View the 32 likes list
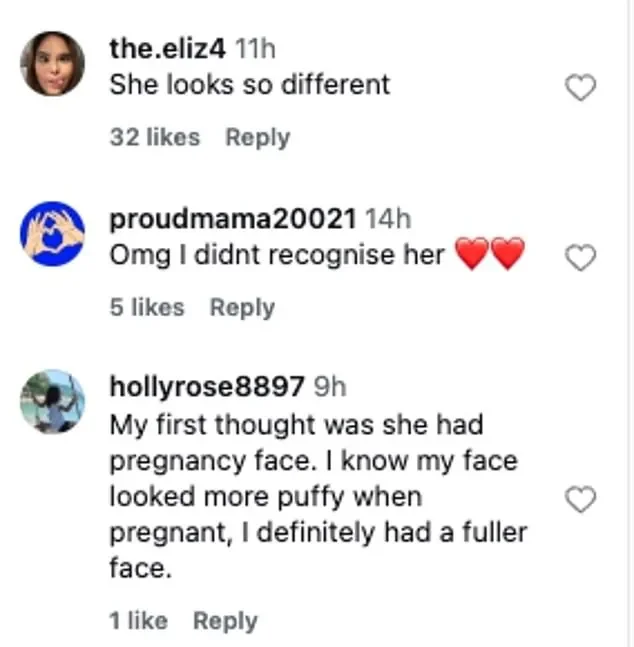The height and width of the screenshot is (647, 634). [x=155, y=137]
